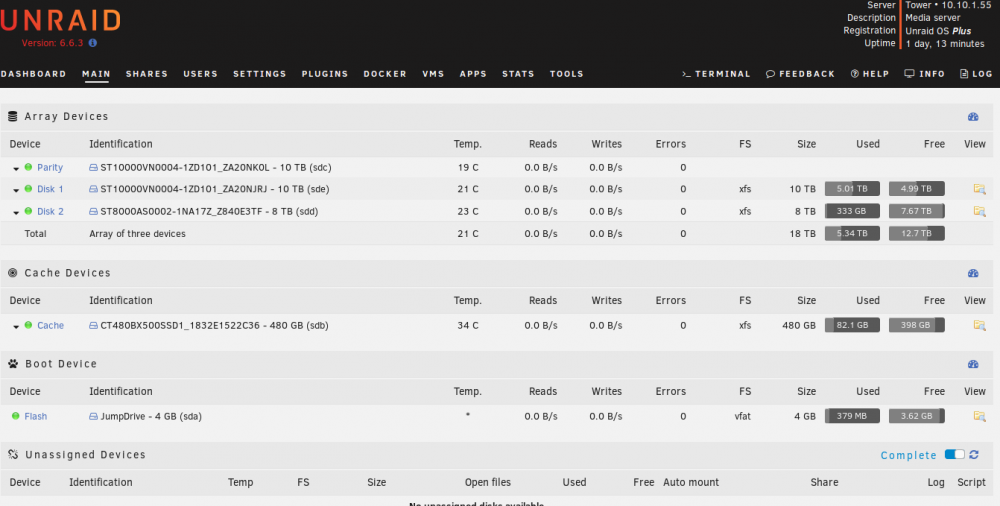Select the Main tab
This screenshot has height=506, width=1000.
tap(96, 74)
